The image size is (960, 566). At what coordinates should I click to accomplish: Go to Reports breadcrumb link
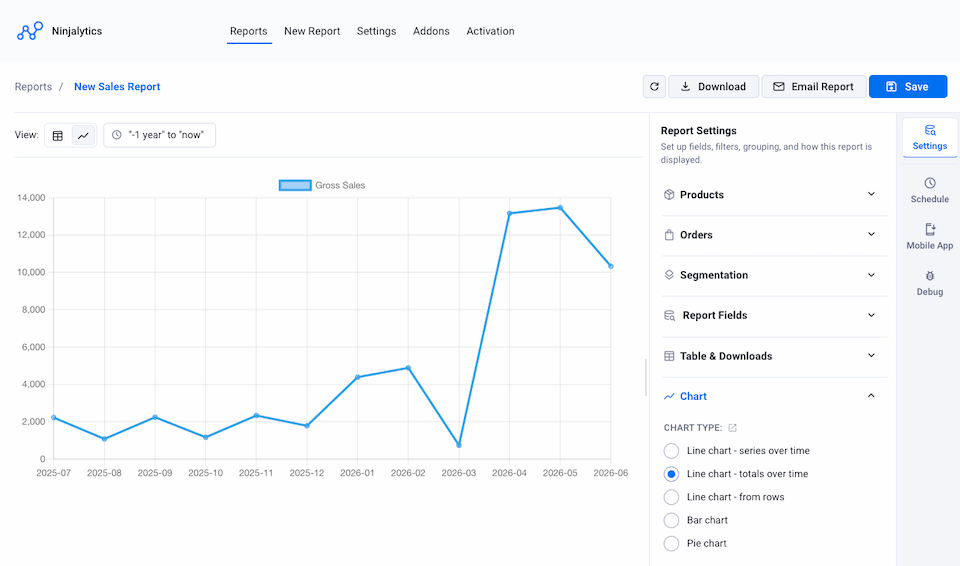click(33, 87)
